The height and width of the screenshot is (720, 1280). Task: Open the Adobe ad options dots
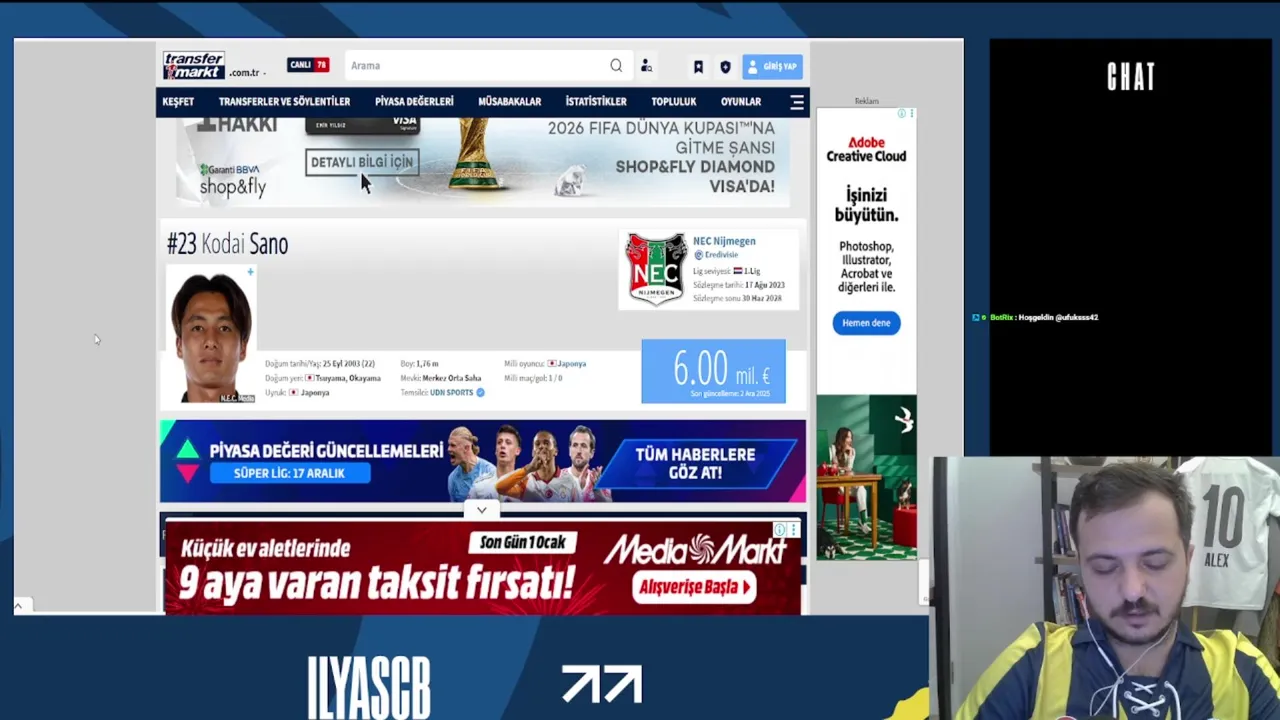pyautogui.click(x=911, y=114)
